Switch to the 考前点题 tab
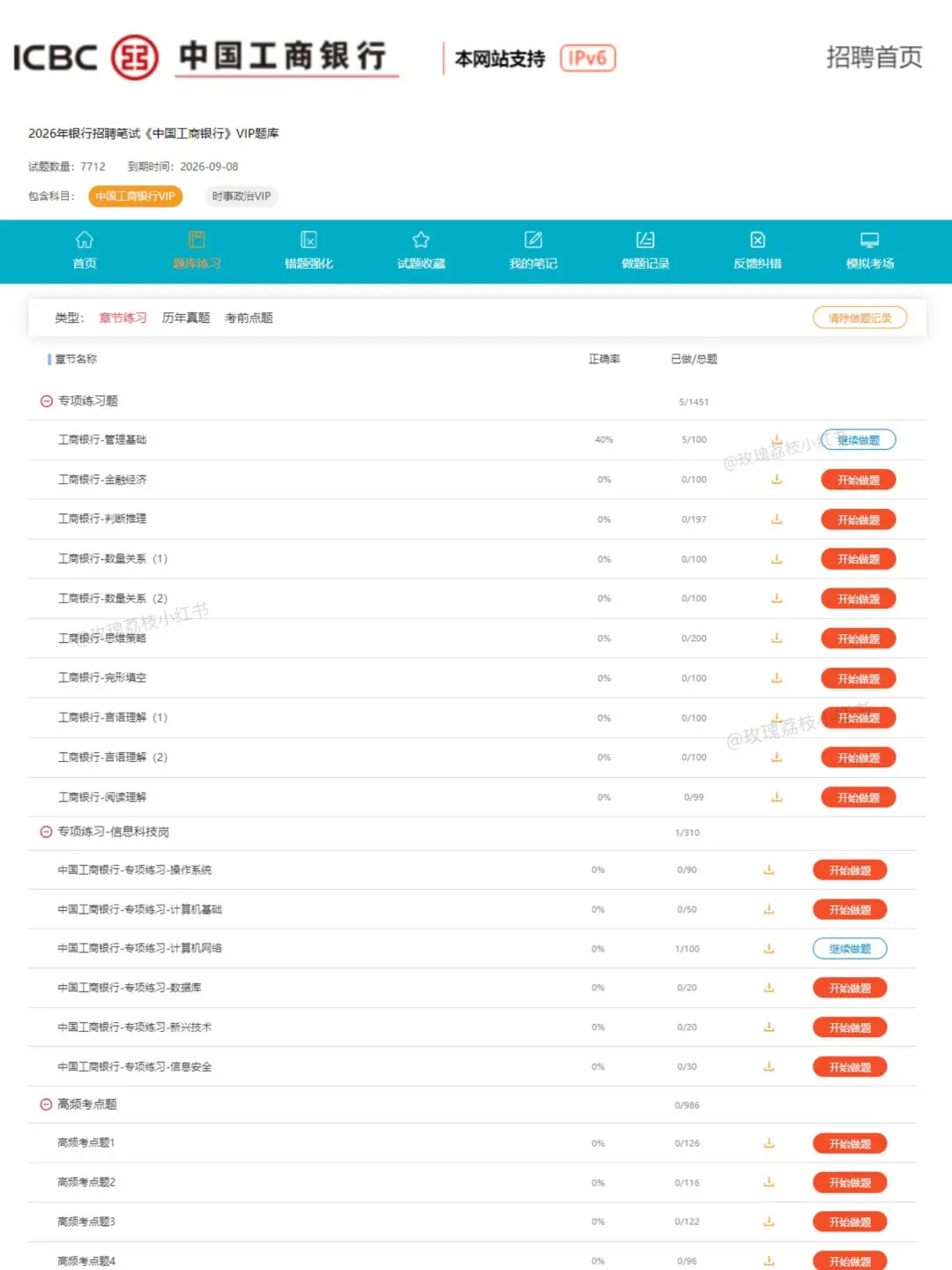Viewport: 952px width, 1270px height. [249, 318]
